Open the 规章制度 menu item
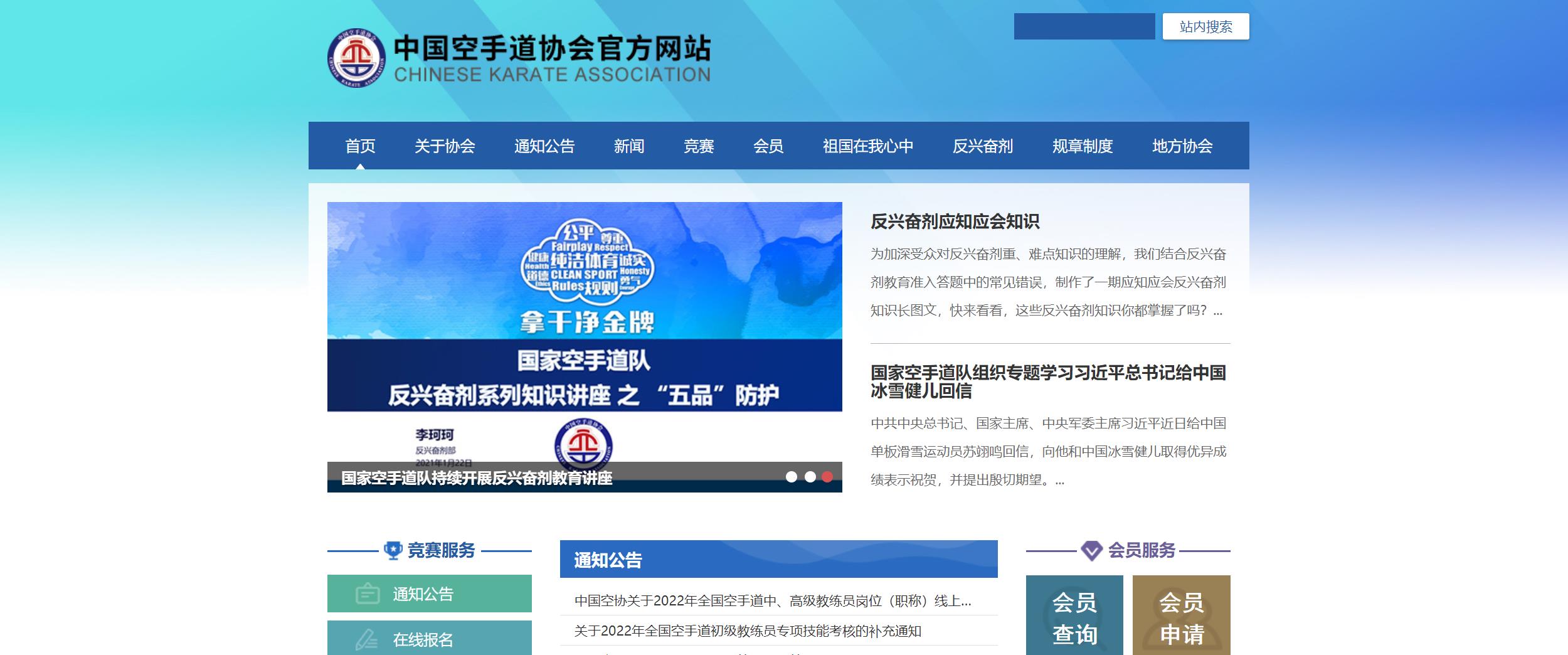Image resolution: width=1568 pixels, height=655 pixels. point(1083,146)
